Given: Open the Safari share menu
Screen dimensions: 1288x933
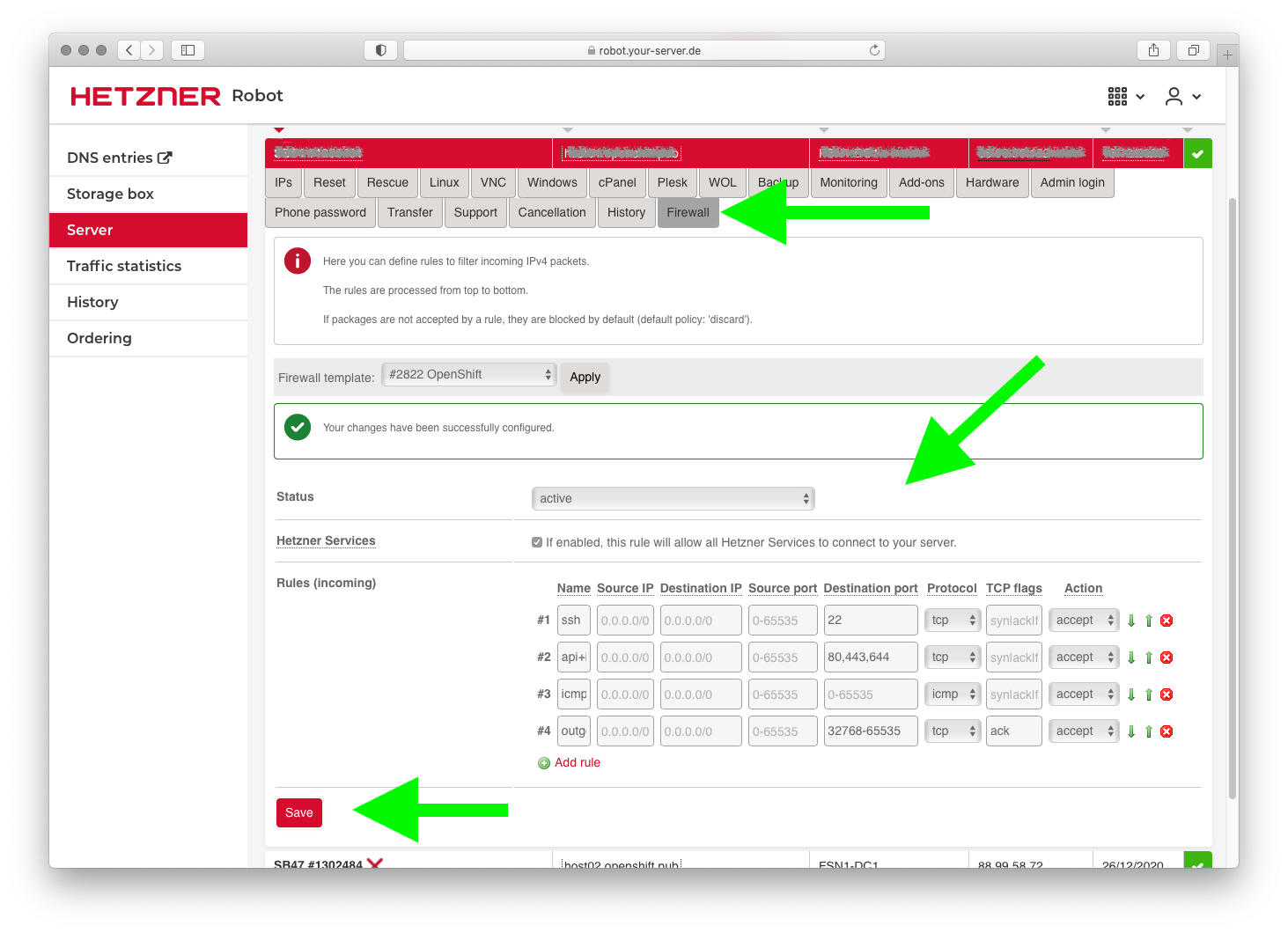Looking at the screenshot, I should (x=1153, y=50).
